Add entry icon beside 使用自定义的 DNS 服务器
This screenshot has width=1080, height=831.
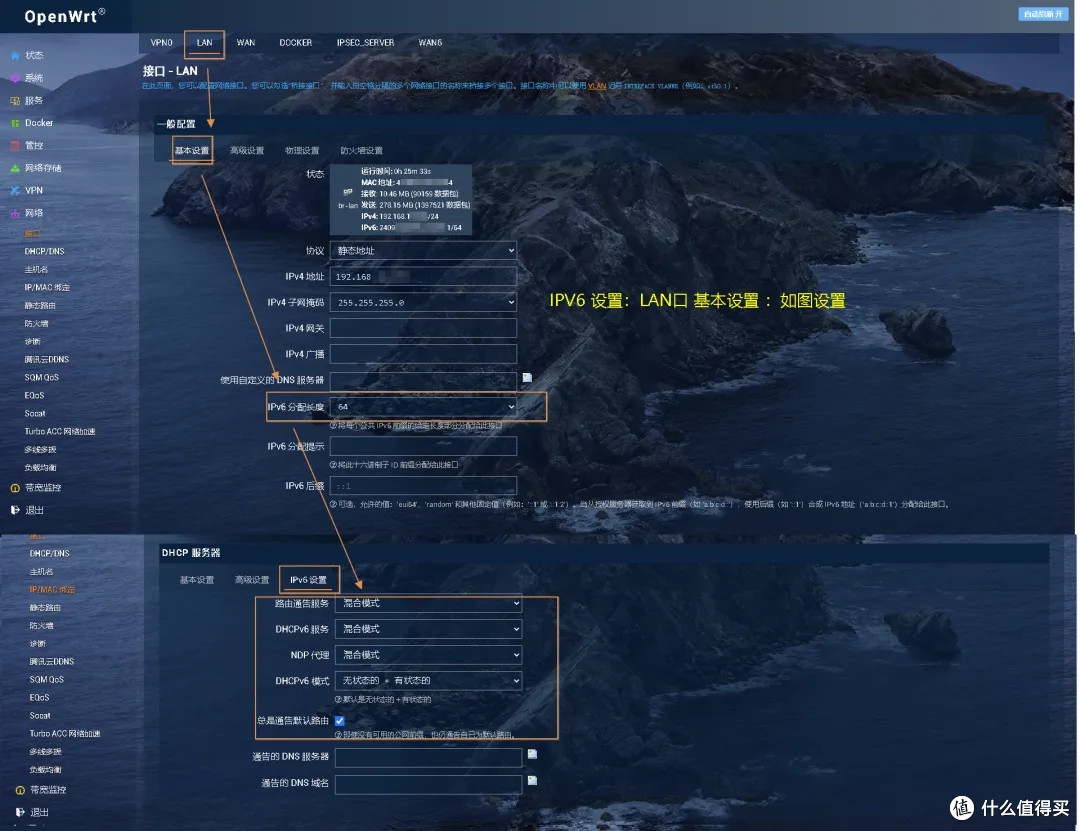pyautogui.click(x=527, y=378)
